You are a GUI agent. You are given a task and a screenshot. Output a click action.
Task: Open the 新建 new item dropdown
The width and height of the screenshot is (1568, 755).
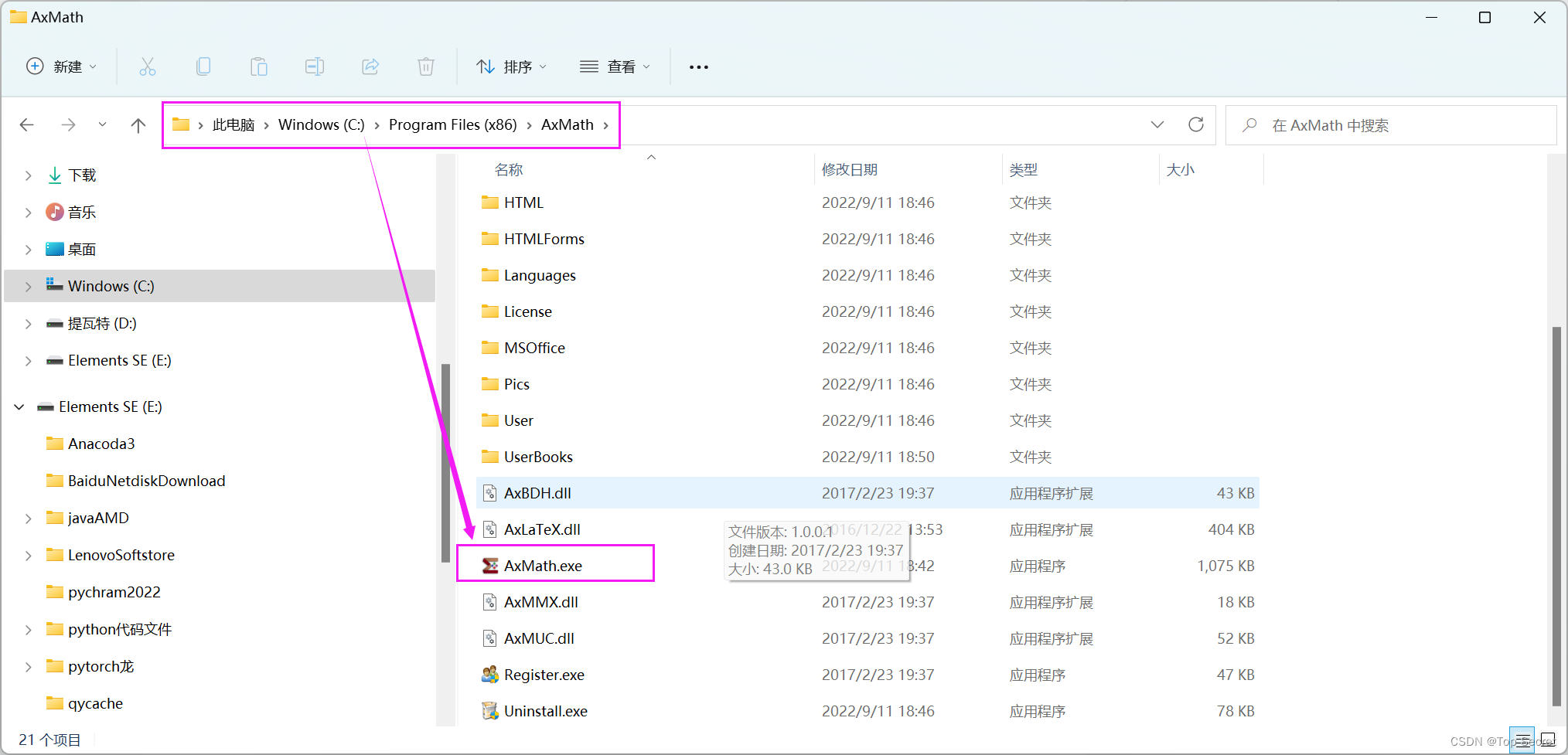coord(62,66)
